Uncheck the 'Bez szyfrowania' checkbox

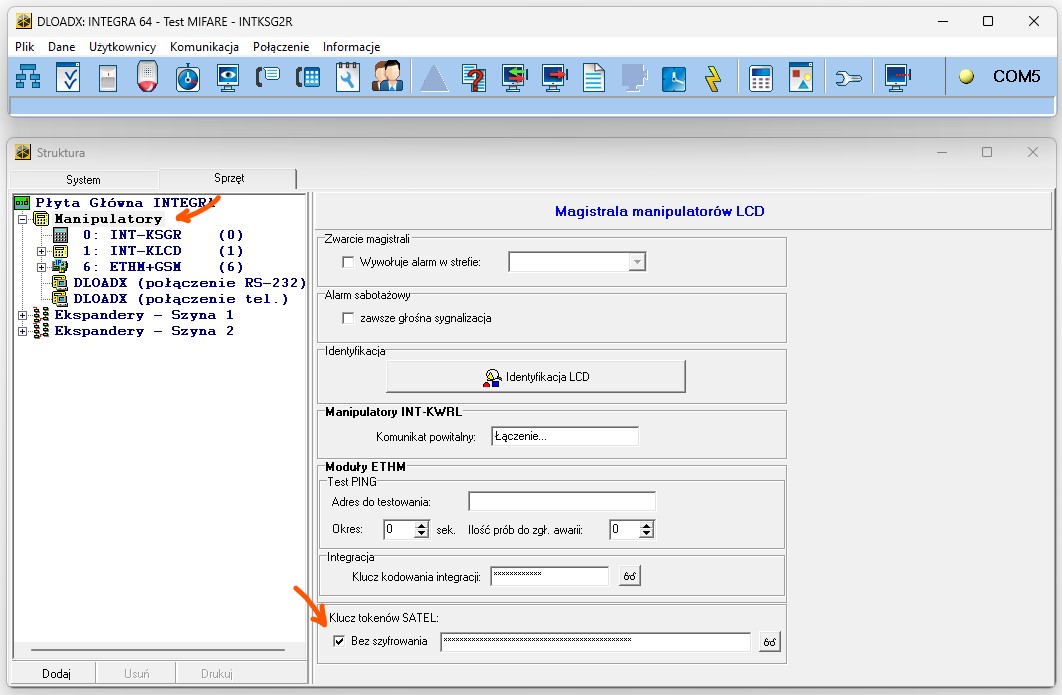pyautogui.click(x=339, y=641)
